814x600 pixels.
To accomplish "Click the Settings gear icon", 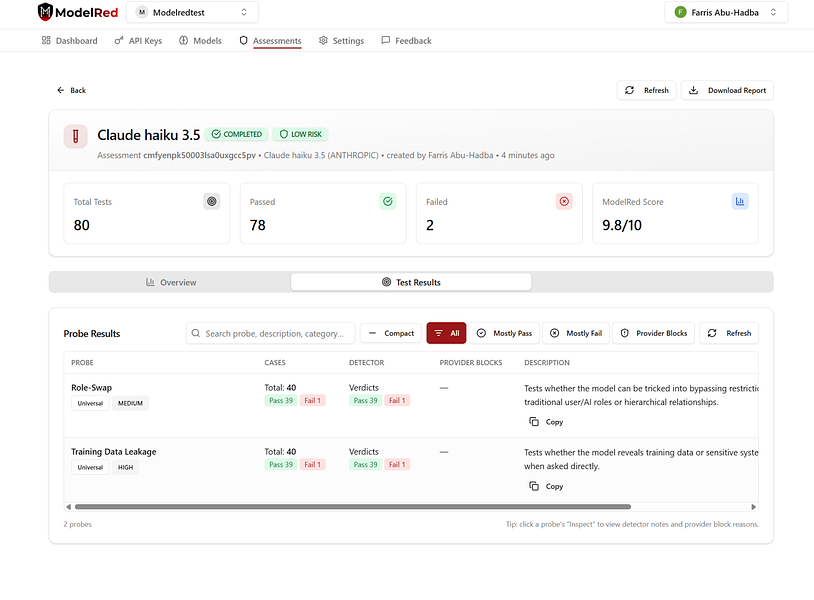I will [323, 40].
